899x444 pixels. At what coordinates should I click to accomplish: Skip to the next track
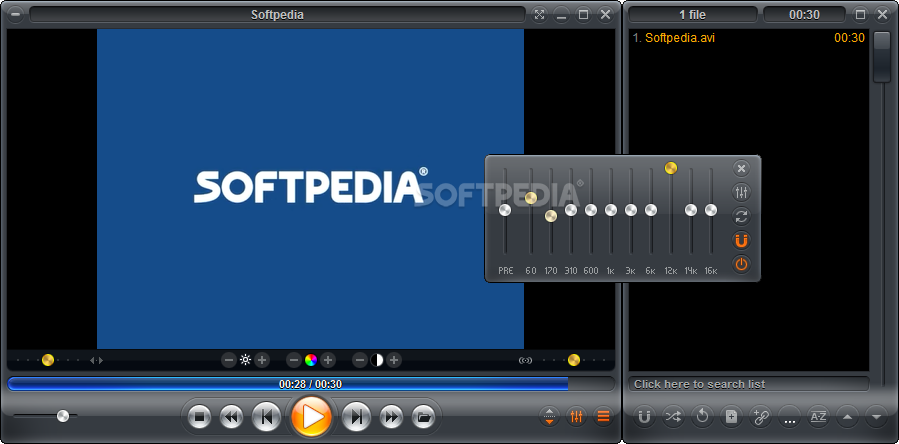(x=356, y=417)
